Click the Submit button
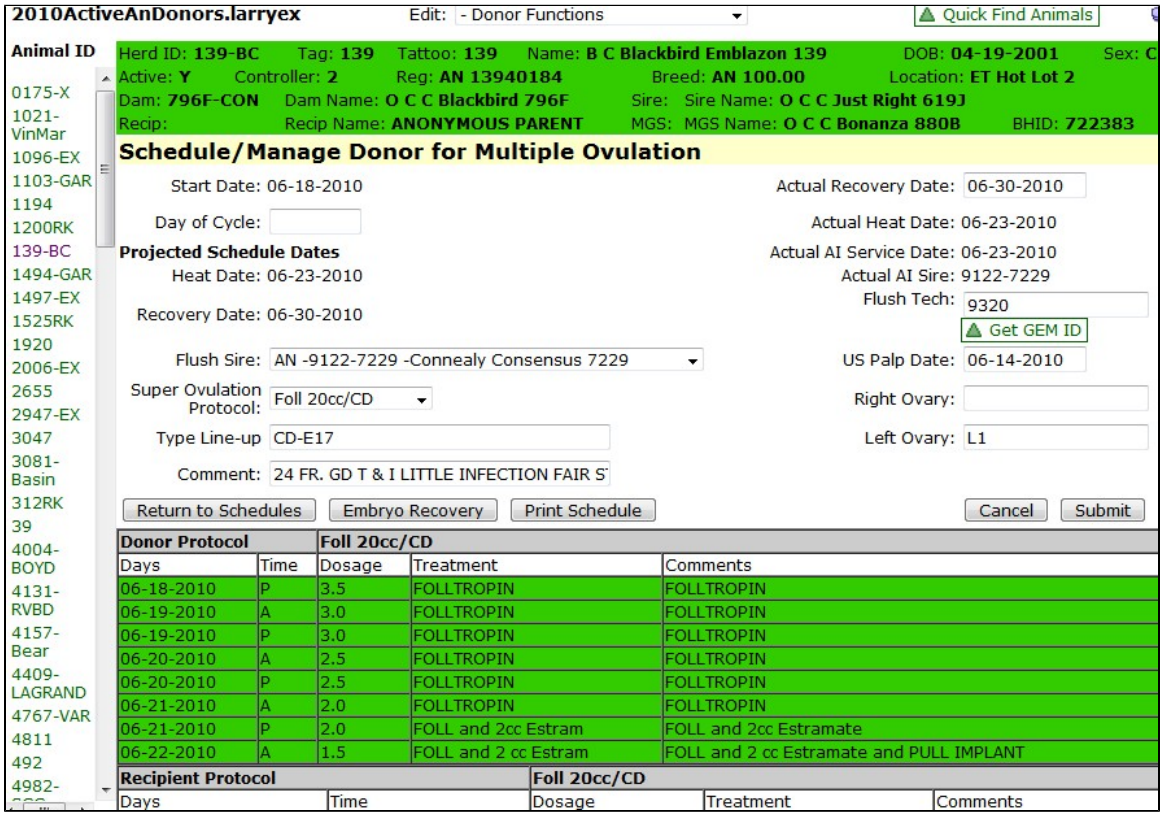 pyautogui.click(x=1102, y=511)
